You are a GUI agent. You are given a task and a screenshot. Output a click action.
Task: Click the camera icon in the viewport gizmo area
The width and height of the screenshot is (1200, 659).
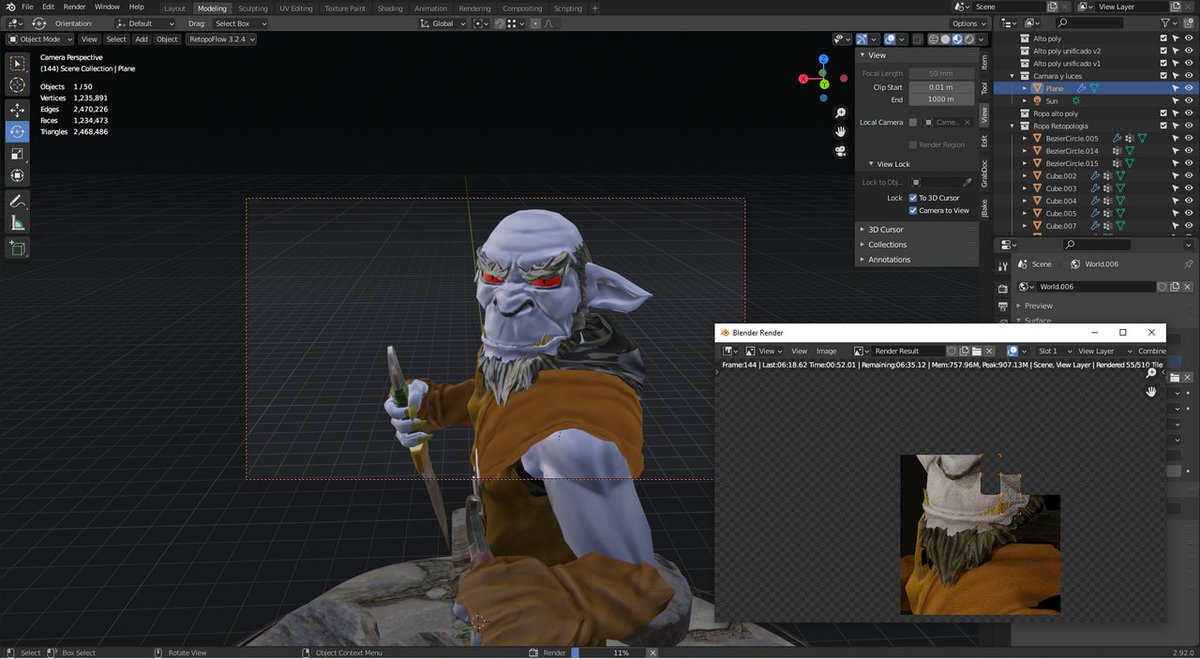tap(841, 151)
